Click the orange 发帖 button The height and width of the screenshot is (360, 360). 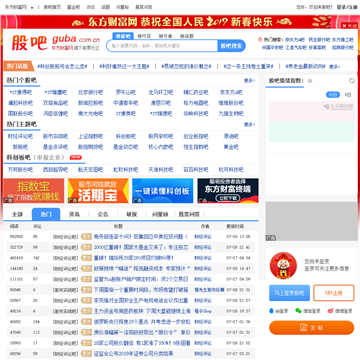point(311,328)
